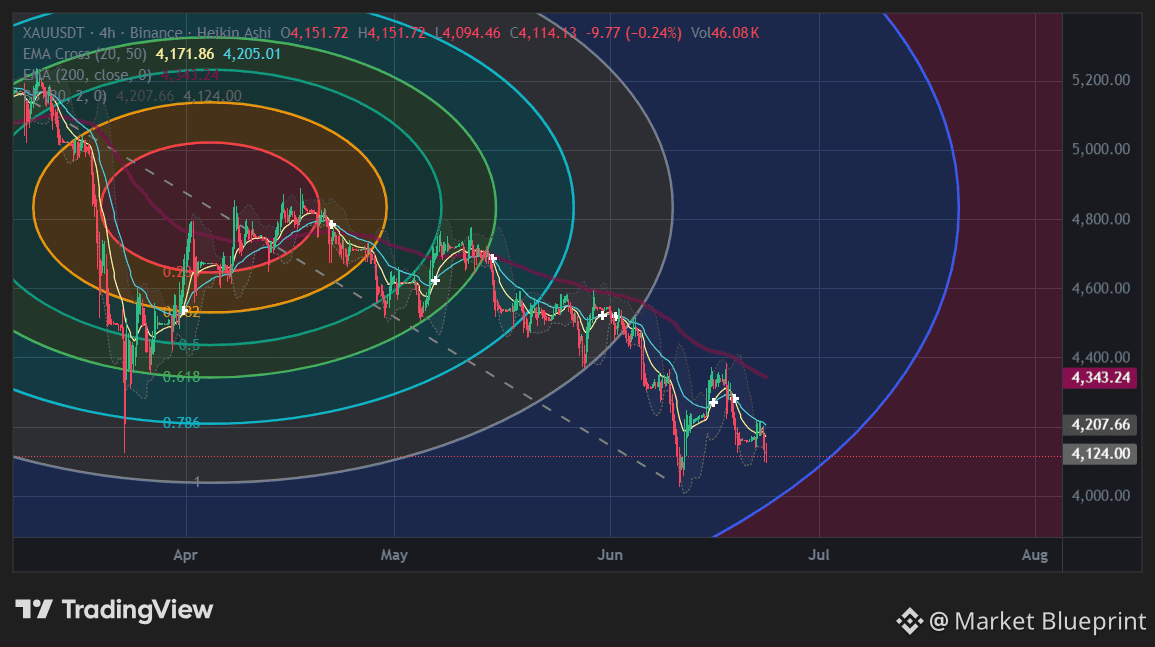
Task: Click the C4,114.13 close price readout
Action: click(544, 33)
